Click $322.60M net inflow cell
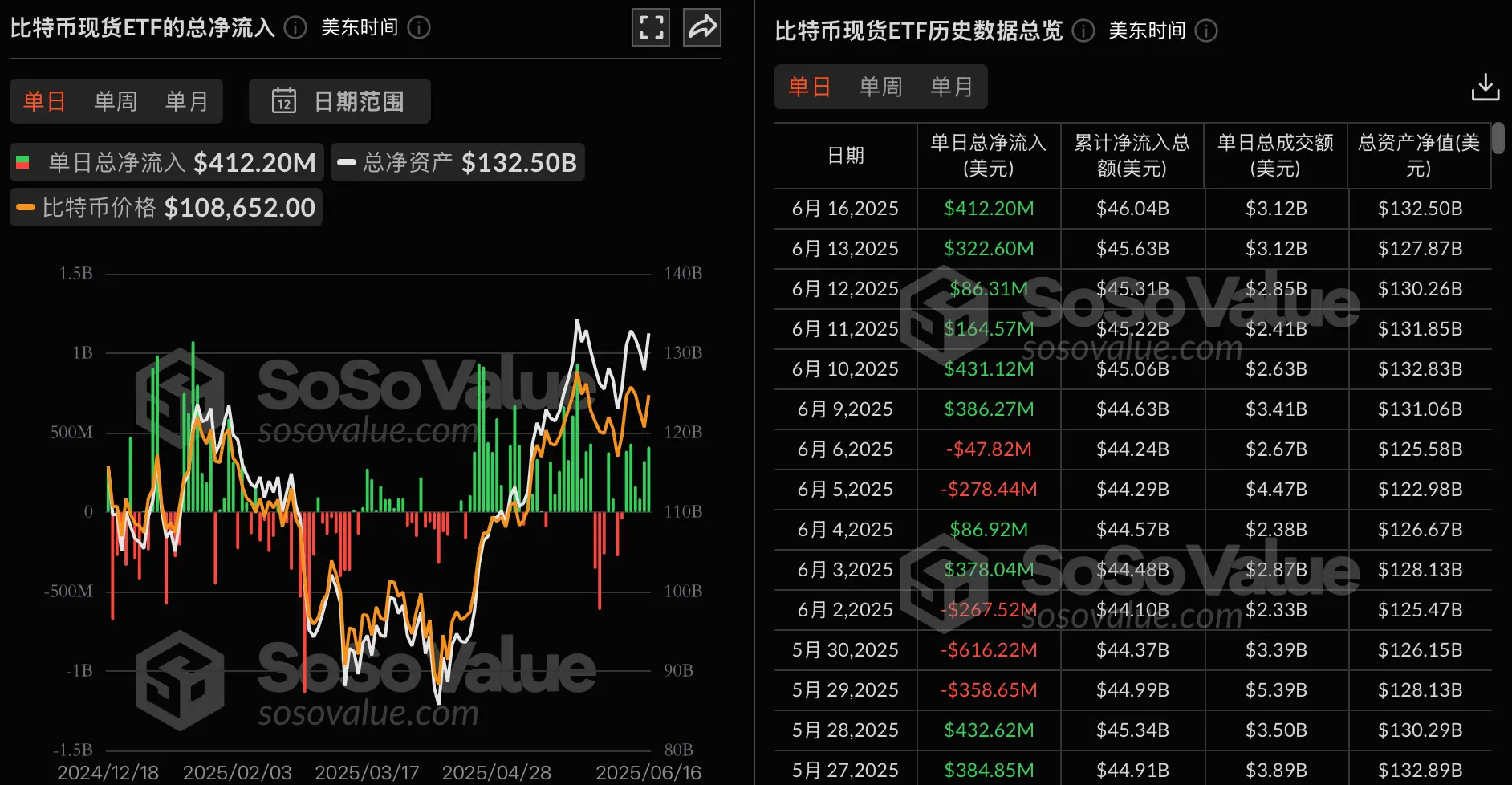The image size is (1512, 785). pos(989,249)
